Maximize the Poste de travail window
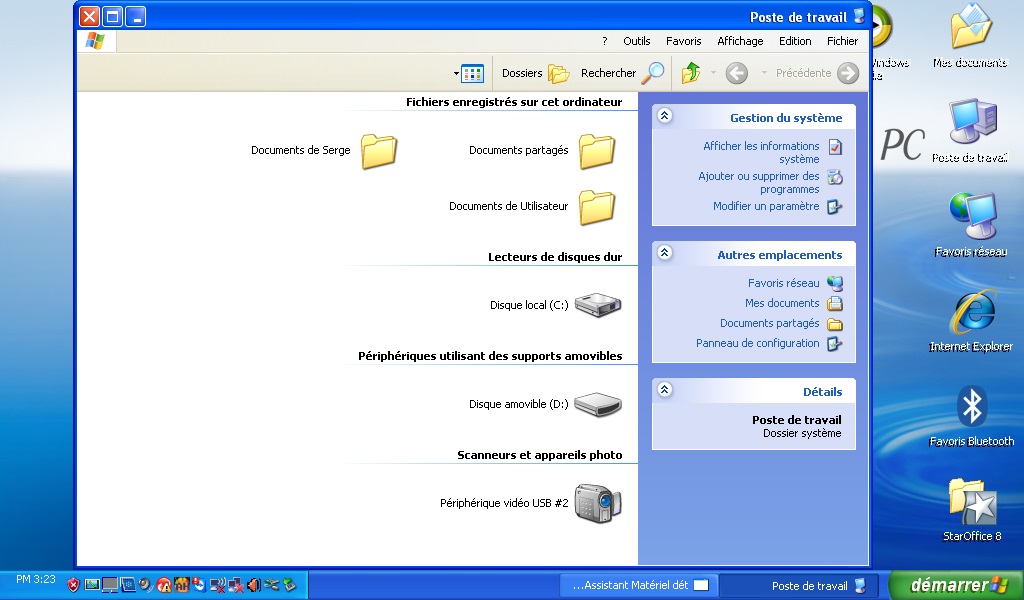 click(x=112, y=16)
